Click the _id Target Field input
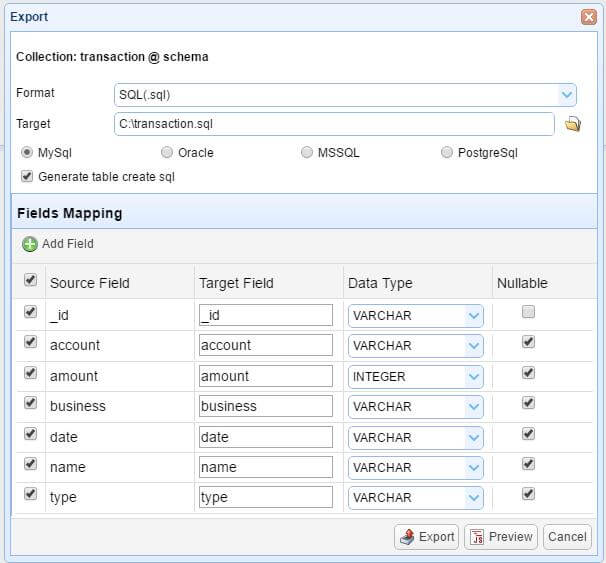606x563 pixels. (266, 315)
